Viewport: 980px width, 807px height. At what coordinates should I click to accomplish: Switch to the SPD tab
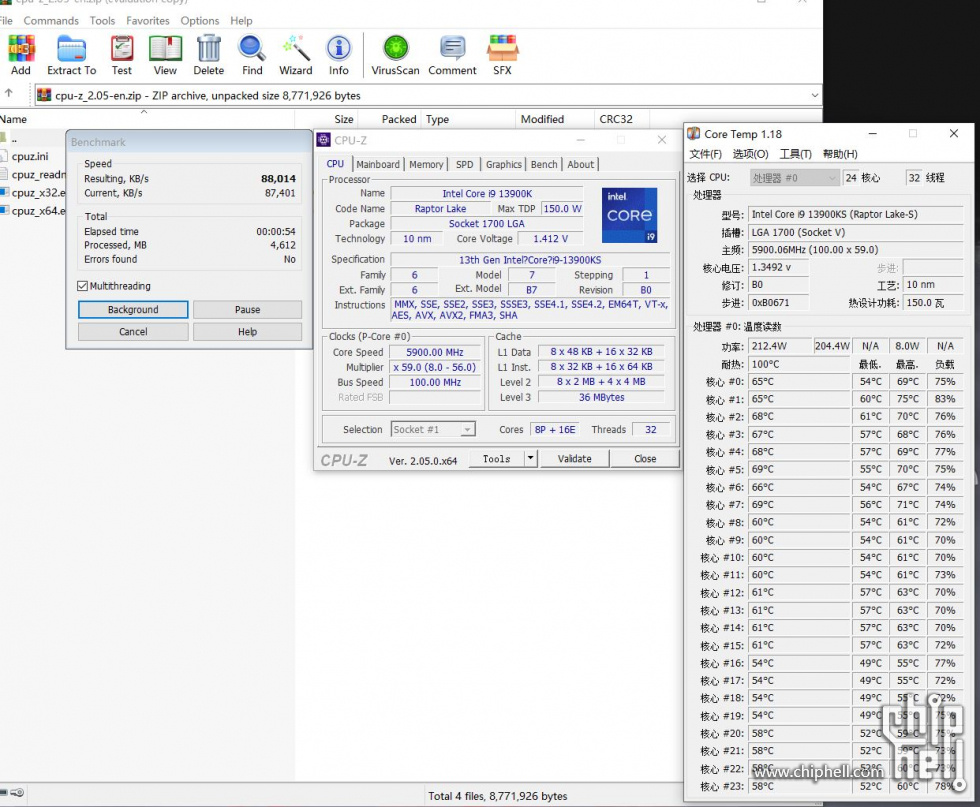click(x=464, y=164)
